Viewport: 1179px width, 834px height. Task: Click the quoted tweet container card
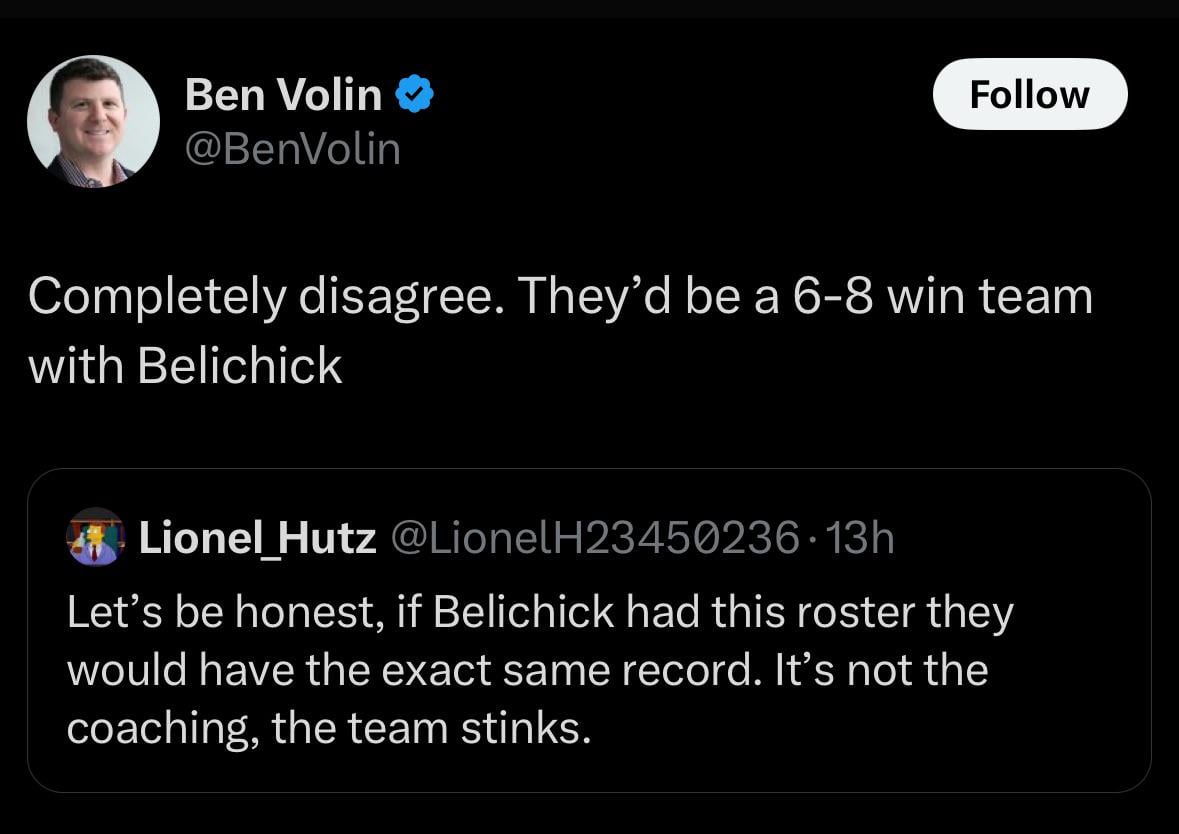pos(590,630)
